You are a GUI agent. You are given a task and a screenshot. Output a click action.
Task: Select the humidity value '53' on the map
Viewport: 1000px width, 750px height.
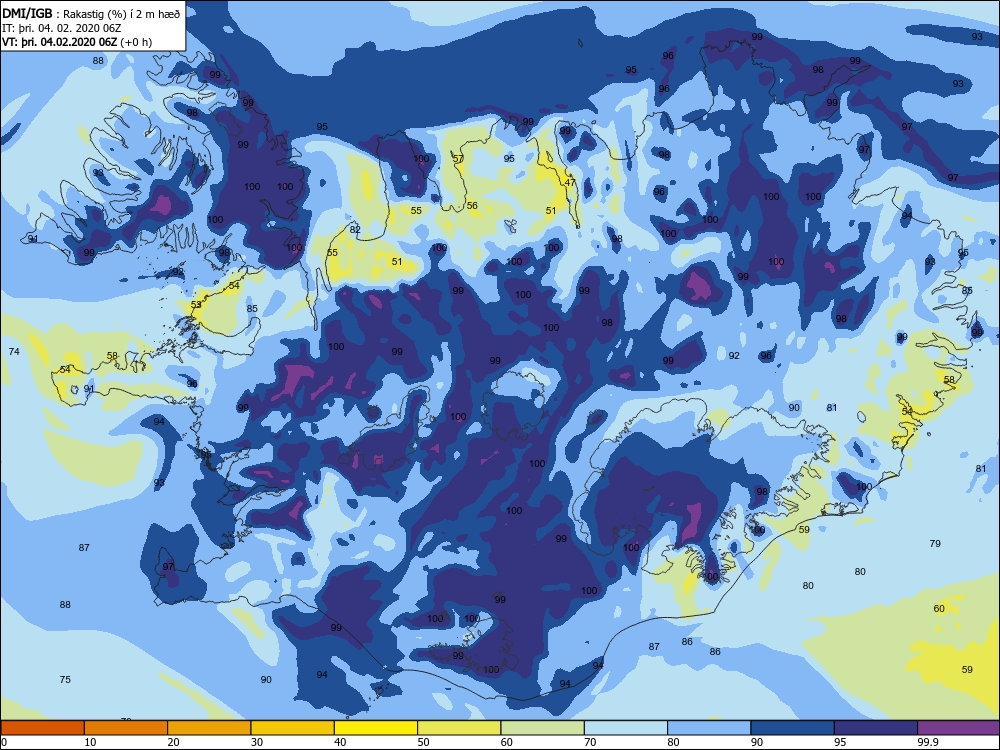coord(196,304)
